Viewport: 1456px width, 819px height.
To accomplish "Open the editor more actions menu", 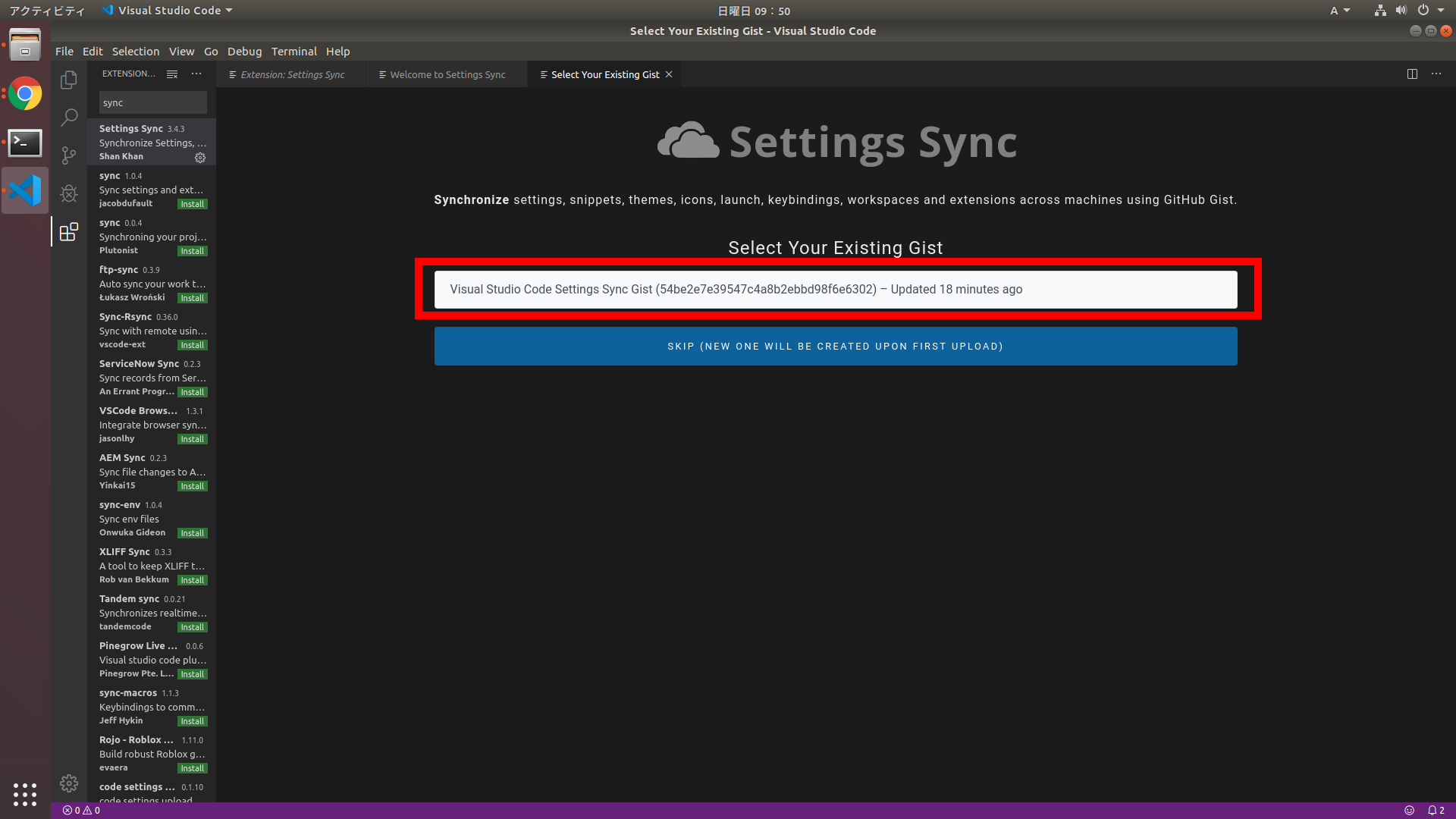I will click(1436, 74).
